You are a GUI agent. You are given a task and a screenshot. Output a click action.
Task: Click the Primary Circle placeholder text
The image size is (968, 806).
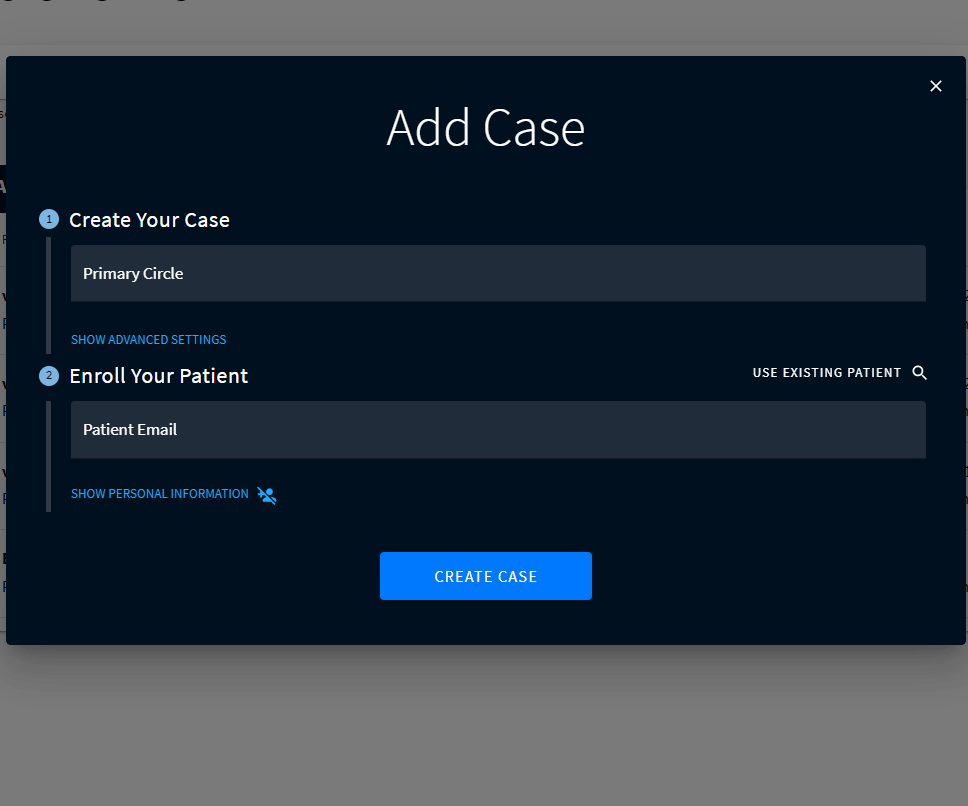(x=133, y=274)
